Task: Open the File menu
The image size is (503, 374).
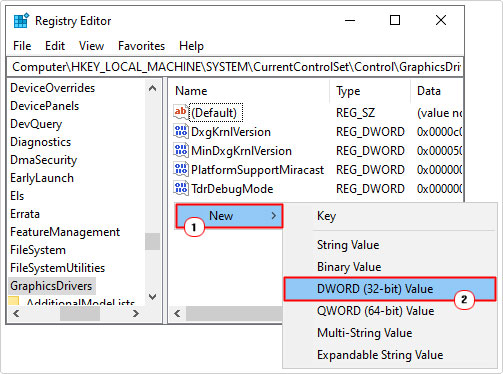Action: (22, 46)
